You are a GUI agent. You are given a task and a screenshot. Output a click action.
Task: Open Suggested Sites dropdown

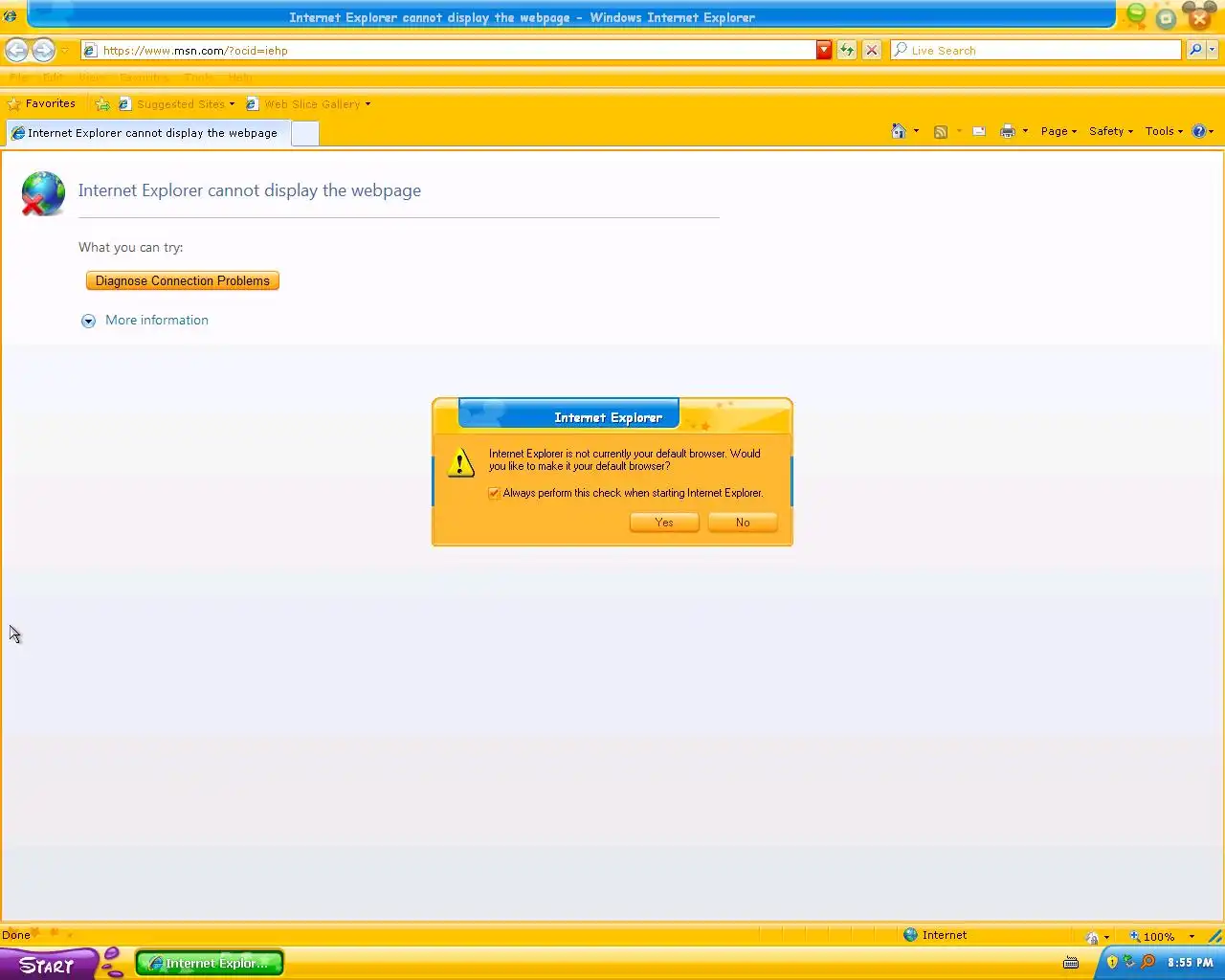click(x=177, y=104)
